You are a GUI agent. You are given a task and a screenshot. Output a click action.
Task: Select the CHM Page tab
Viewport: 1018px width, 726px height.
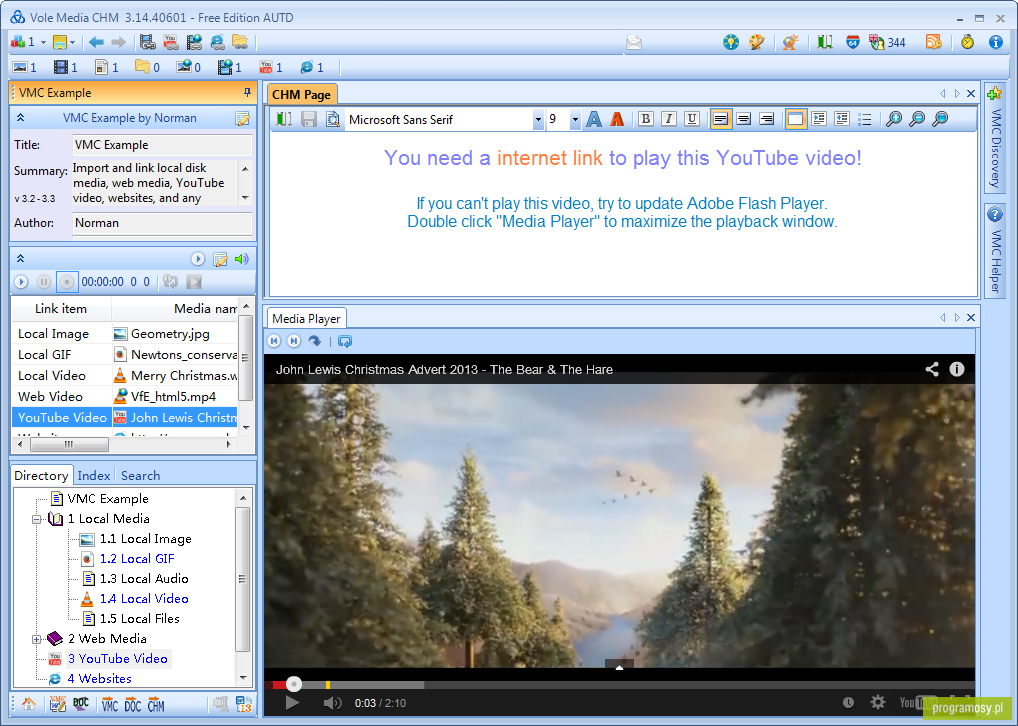(x=301, y=95)
